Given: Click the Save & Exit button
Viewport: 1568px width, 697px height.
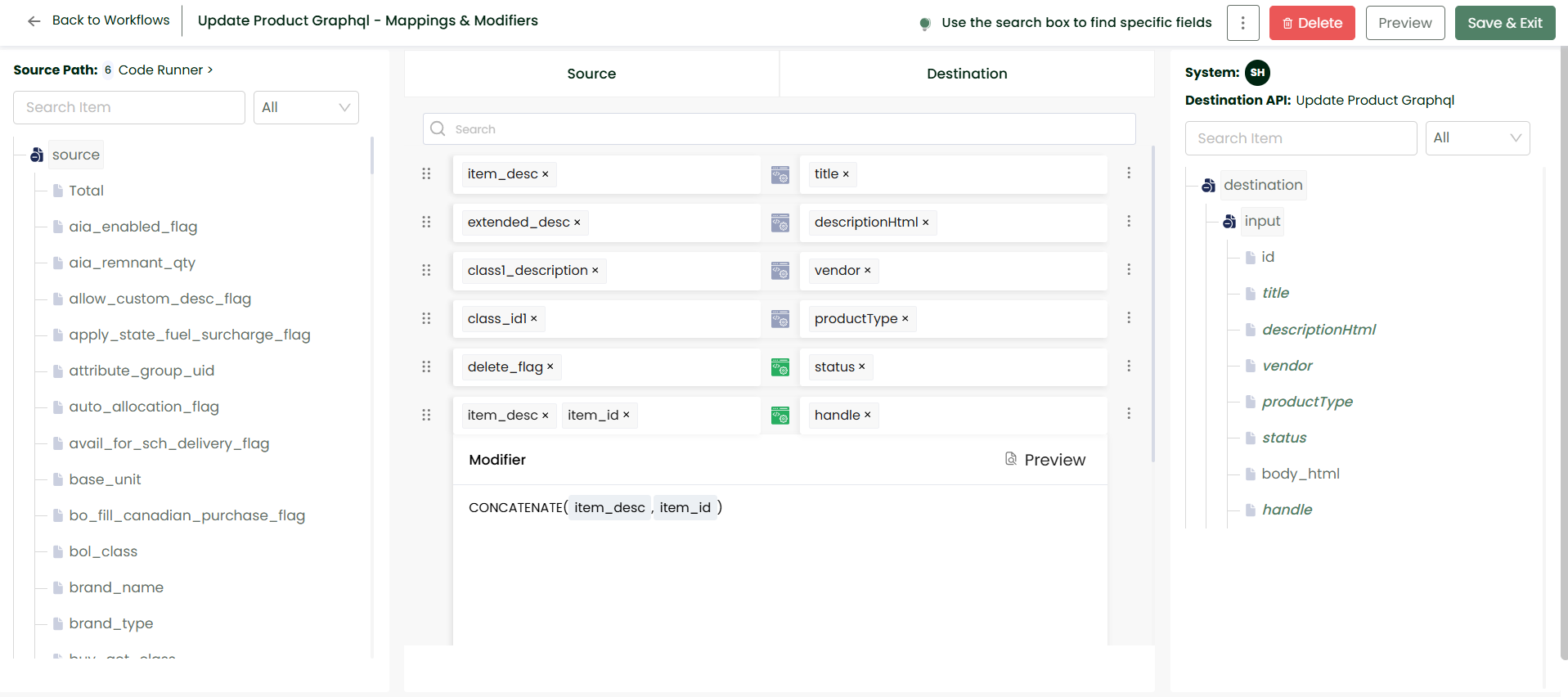Looking at the screenshot, I should (x=1503, y=23).
